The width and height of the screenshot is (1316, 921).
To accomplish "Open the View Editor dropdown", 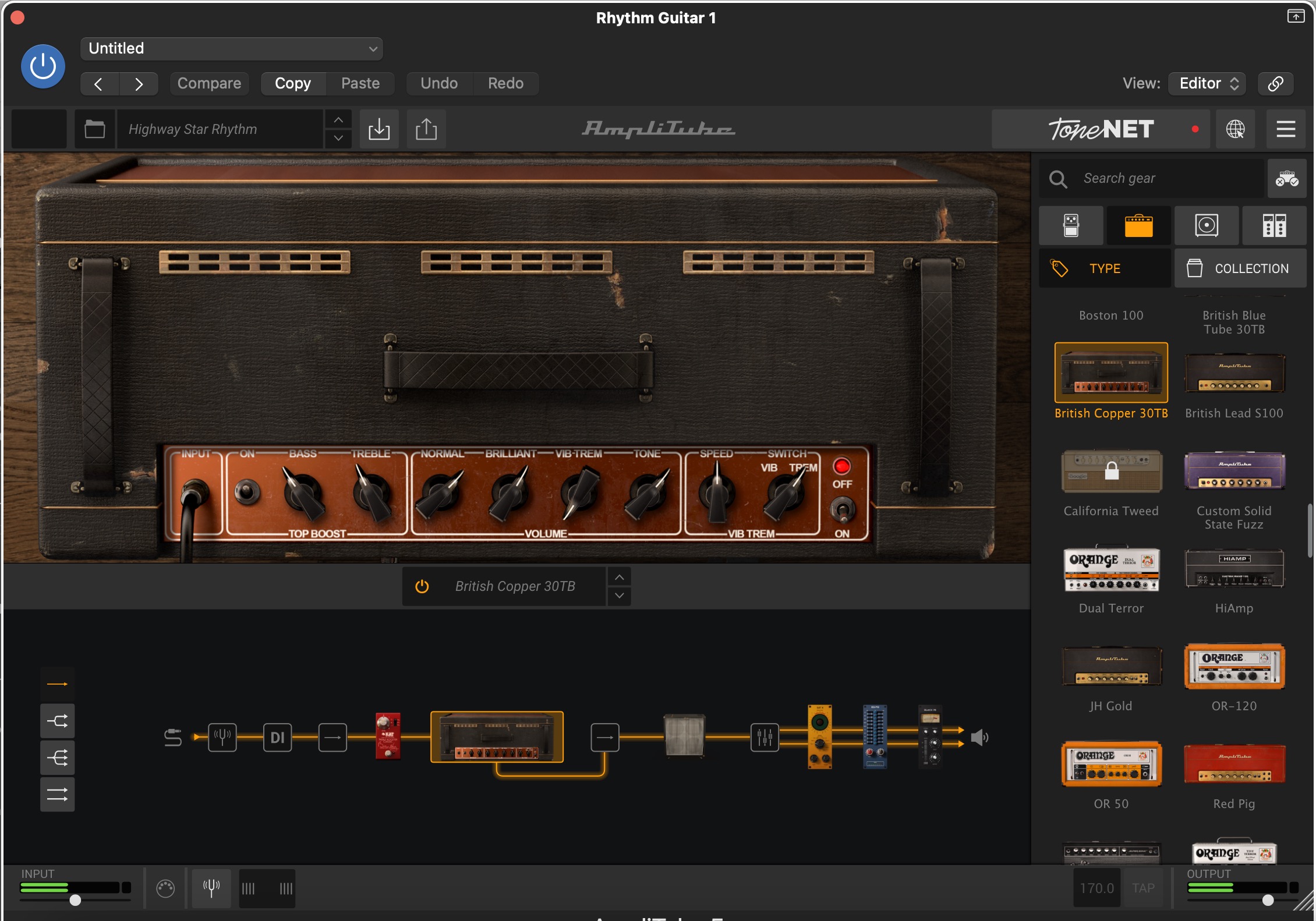I will pos(1208,83).
